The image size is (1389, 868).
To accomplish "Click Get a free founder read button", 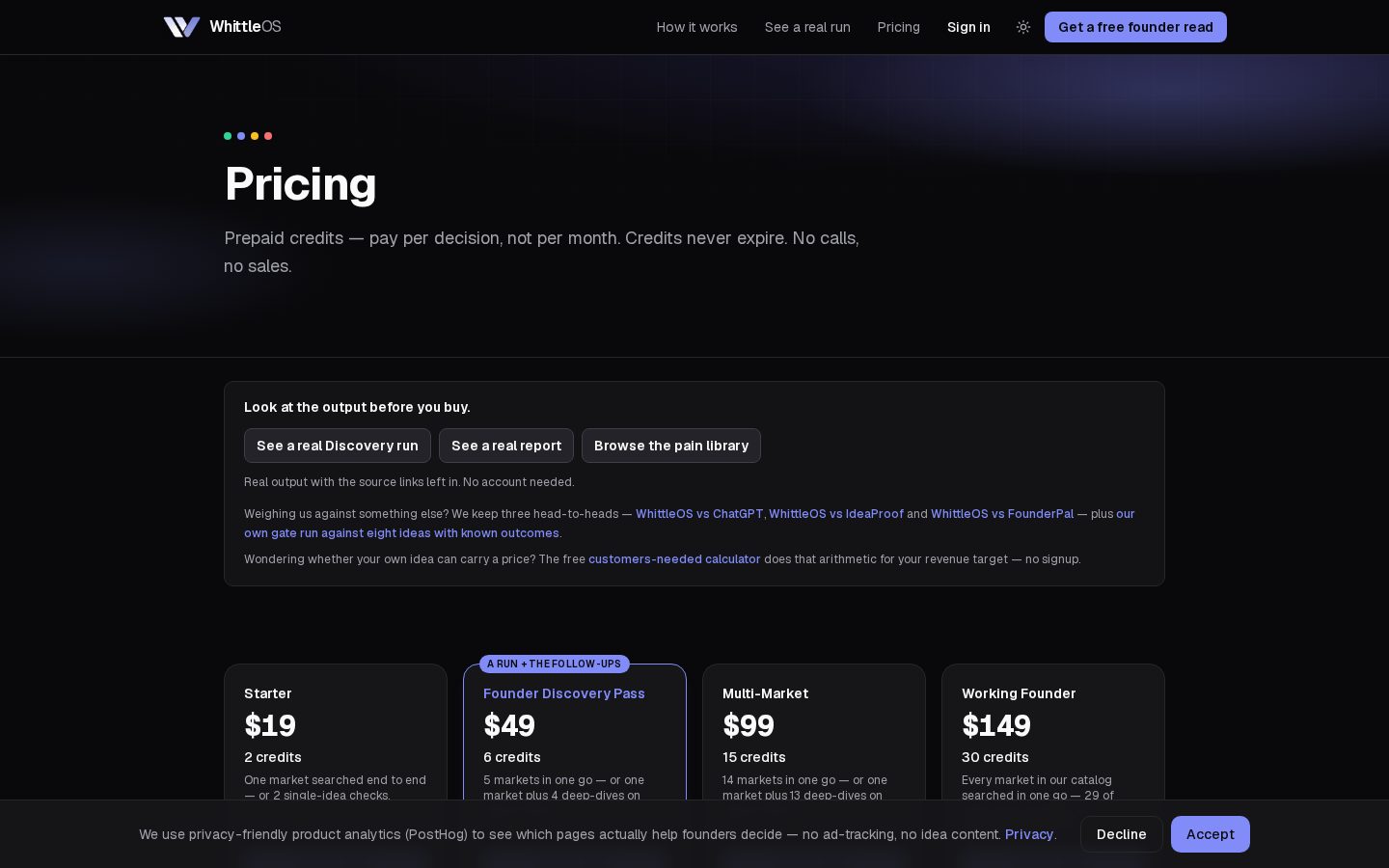I will point(1135,27).
